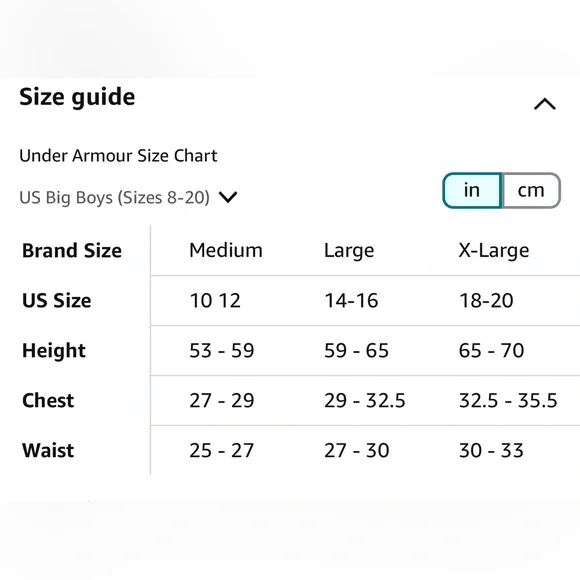Select the X-Large column header
This screenshot has height=580, width=580.
point(494,251)
